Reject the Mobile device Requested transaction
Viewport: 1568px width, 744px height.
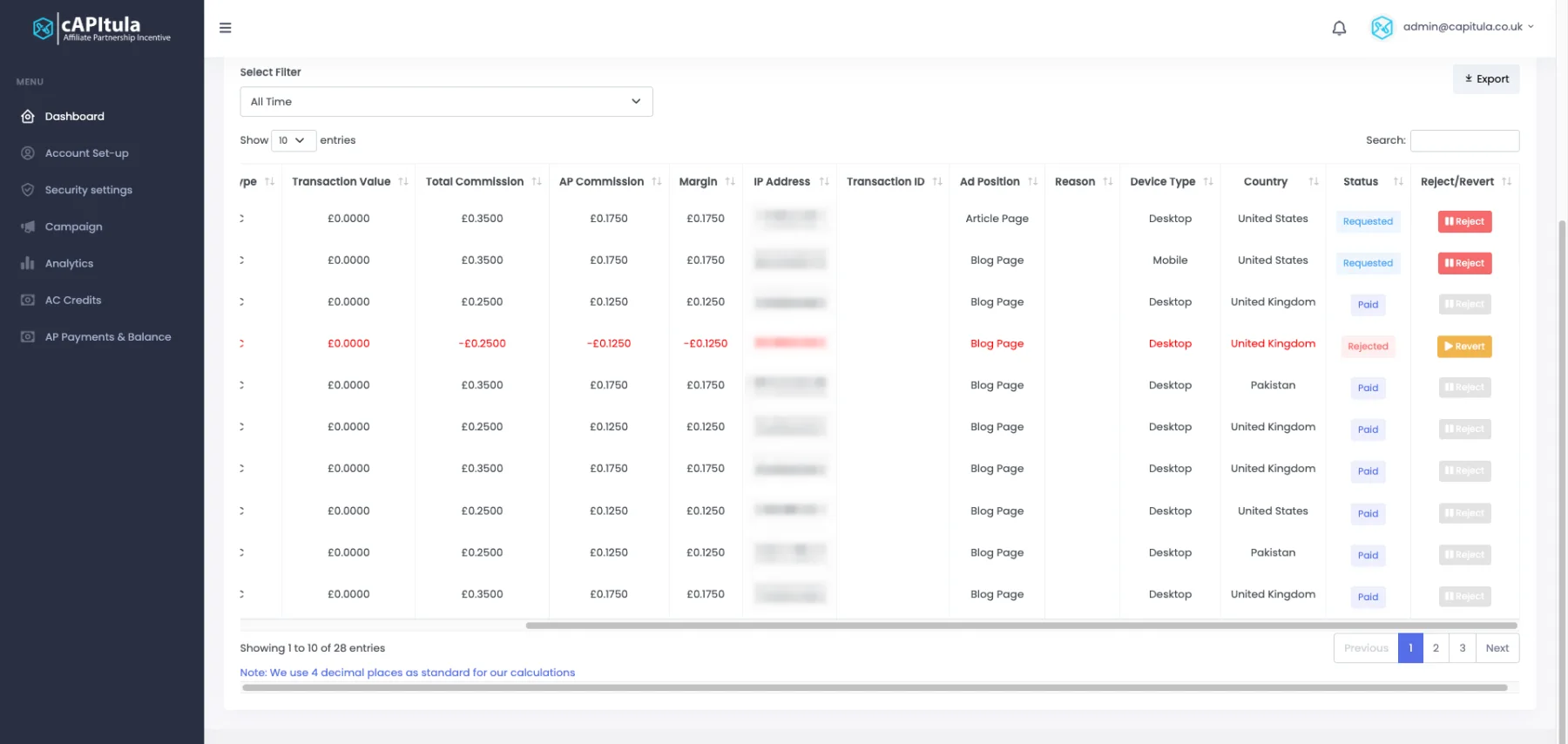1464,263
